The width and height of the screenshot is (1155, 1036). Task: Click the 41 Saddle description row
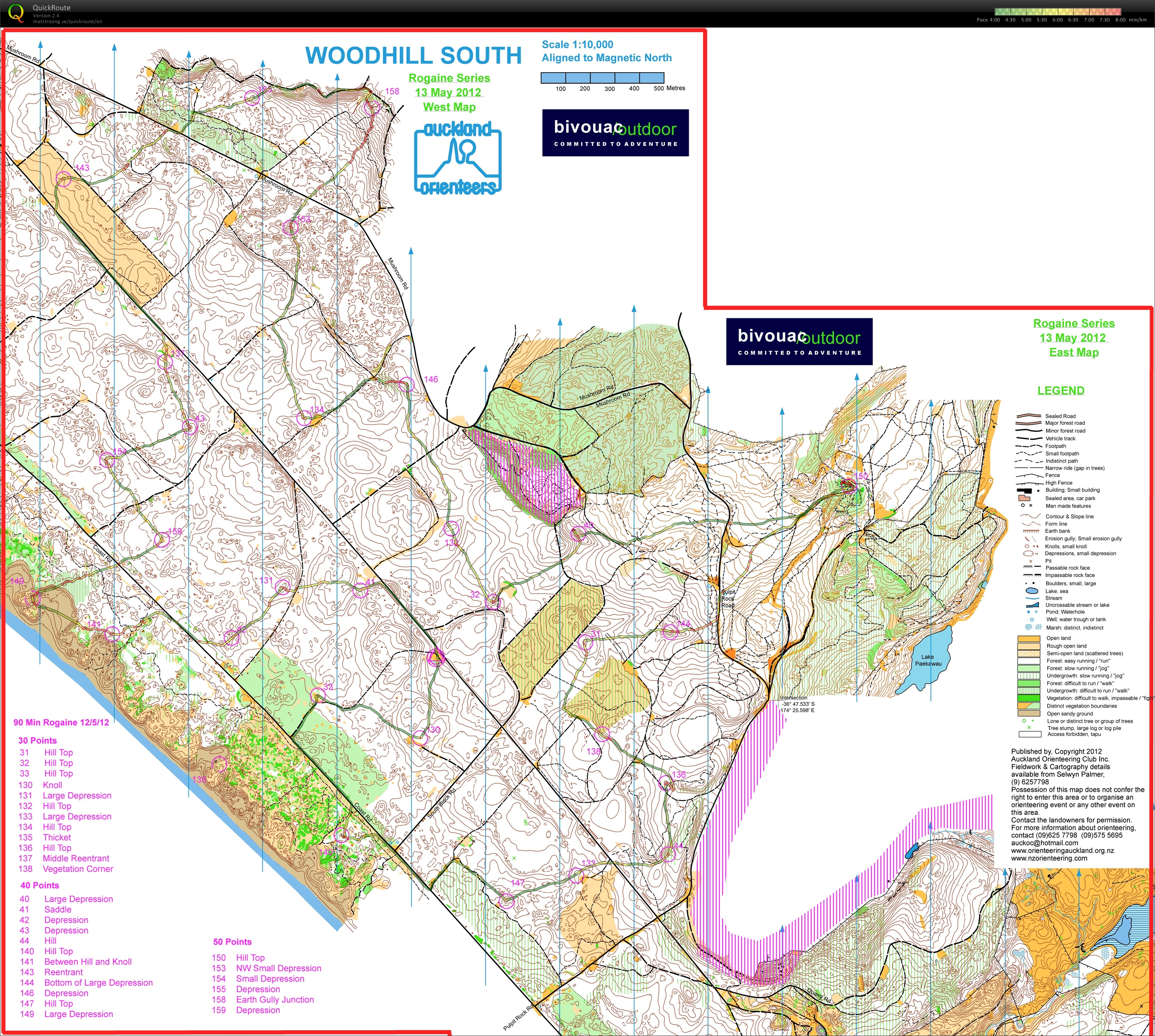pos(46,909)
